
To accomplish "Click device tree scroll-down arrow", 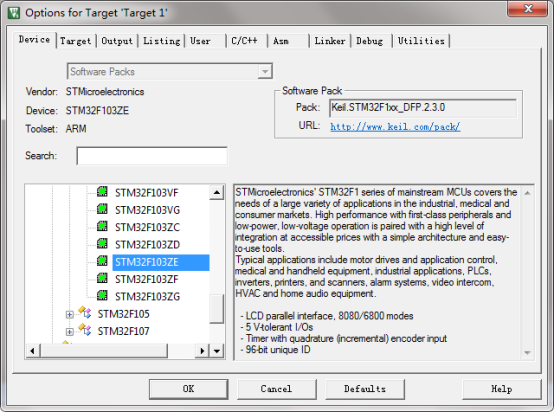I will (217, 351).
